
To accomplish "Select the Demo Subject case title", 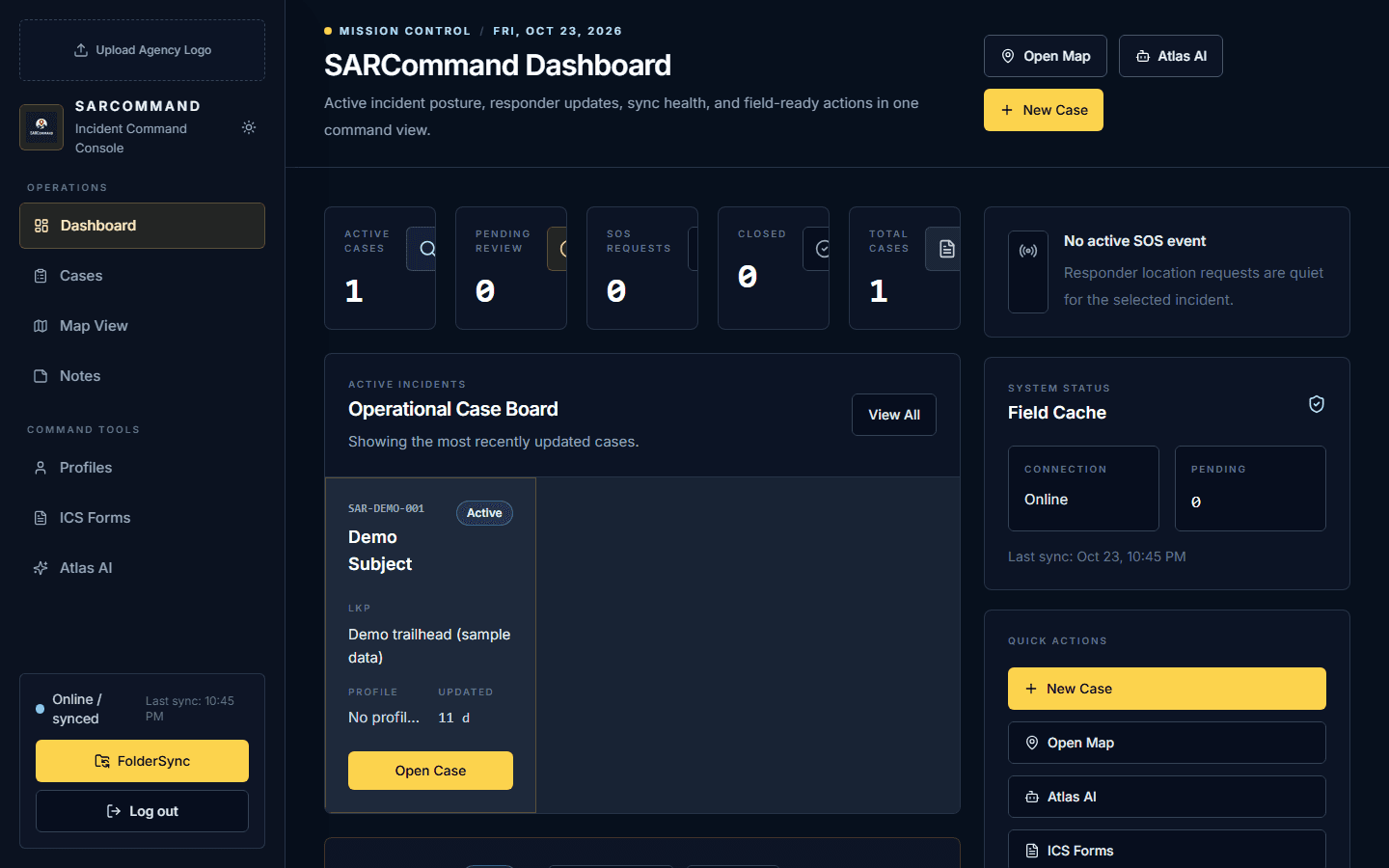I will click(x=380, y=551).
